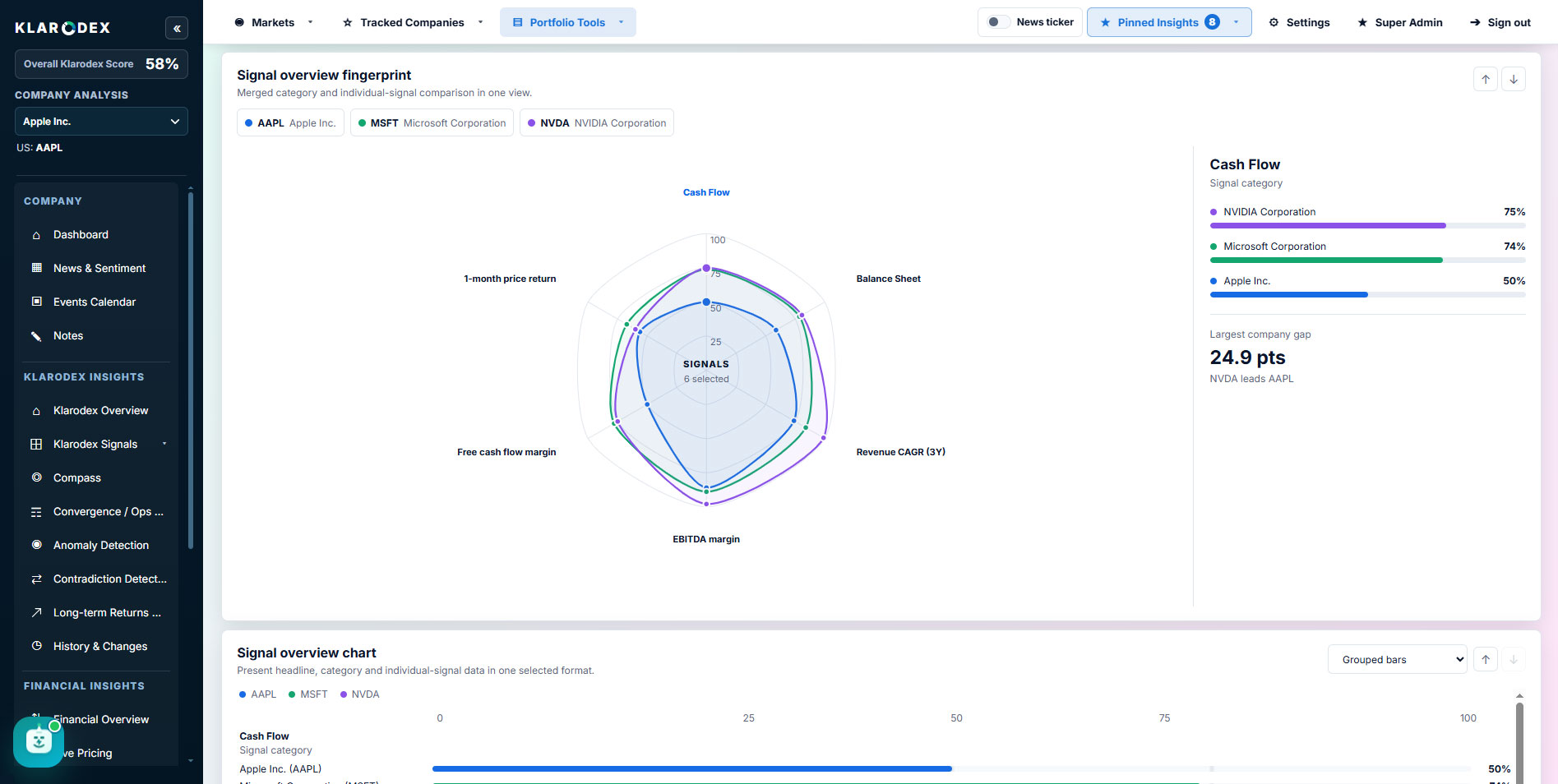Collapse the sidebar with the double-chevron icon

click(177, 28)
